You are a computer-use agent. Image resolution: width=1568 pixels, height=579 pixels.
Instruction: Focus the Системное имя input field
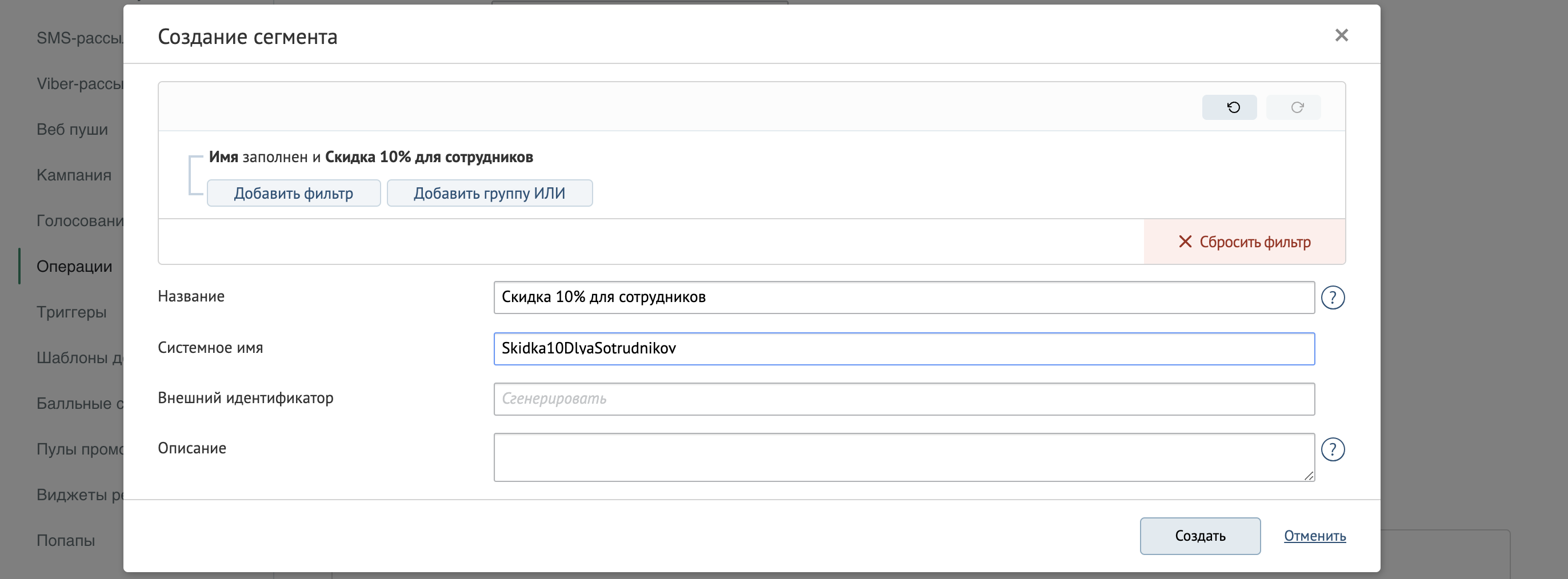904,348
